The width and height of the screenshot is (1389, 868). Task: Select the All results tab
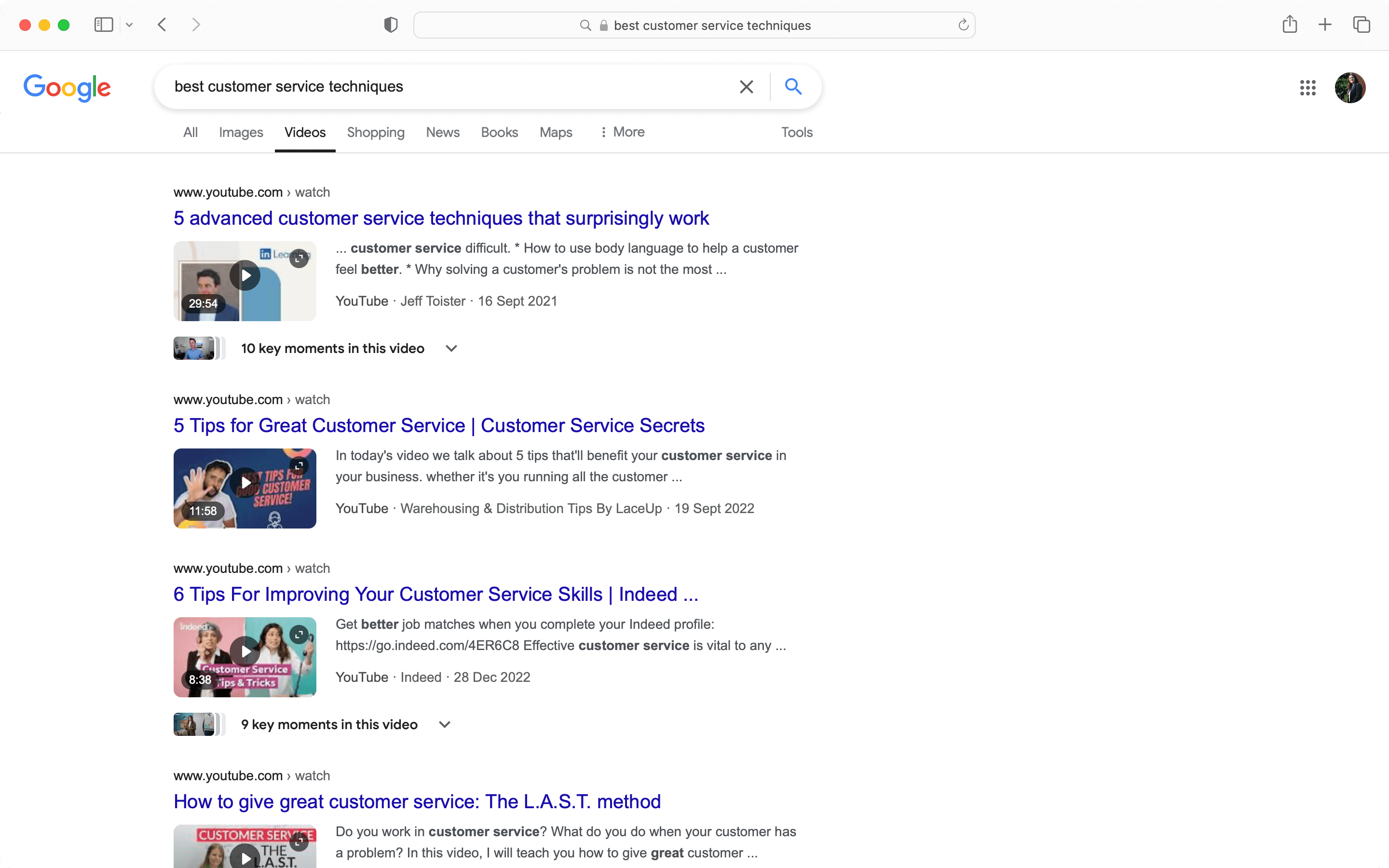pos(190,132)
